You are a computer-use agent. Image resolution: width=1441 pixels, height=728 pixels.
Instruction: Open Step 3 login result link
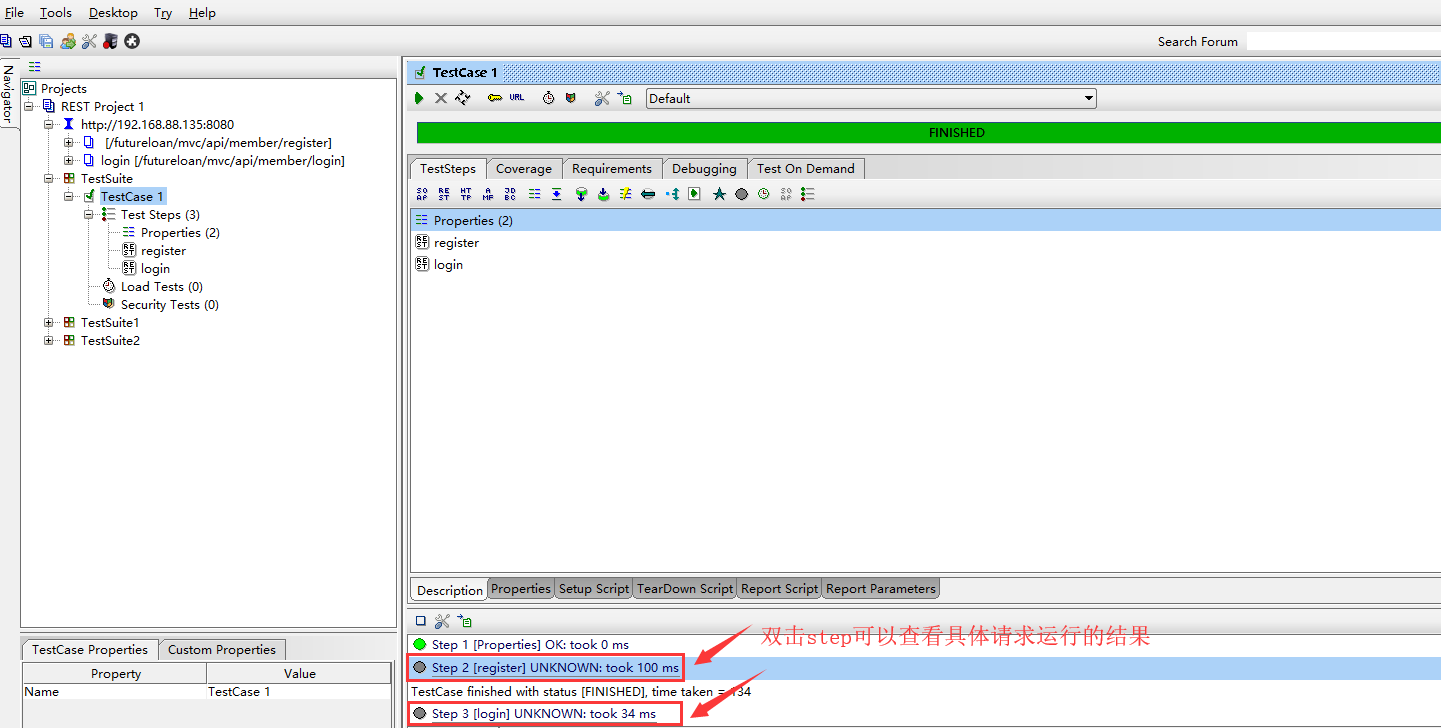pos(543,714)
